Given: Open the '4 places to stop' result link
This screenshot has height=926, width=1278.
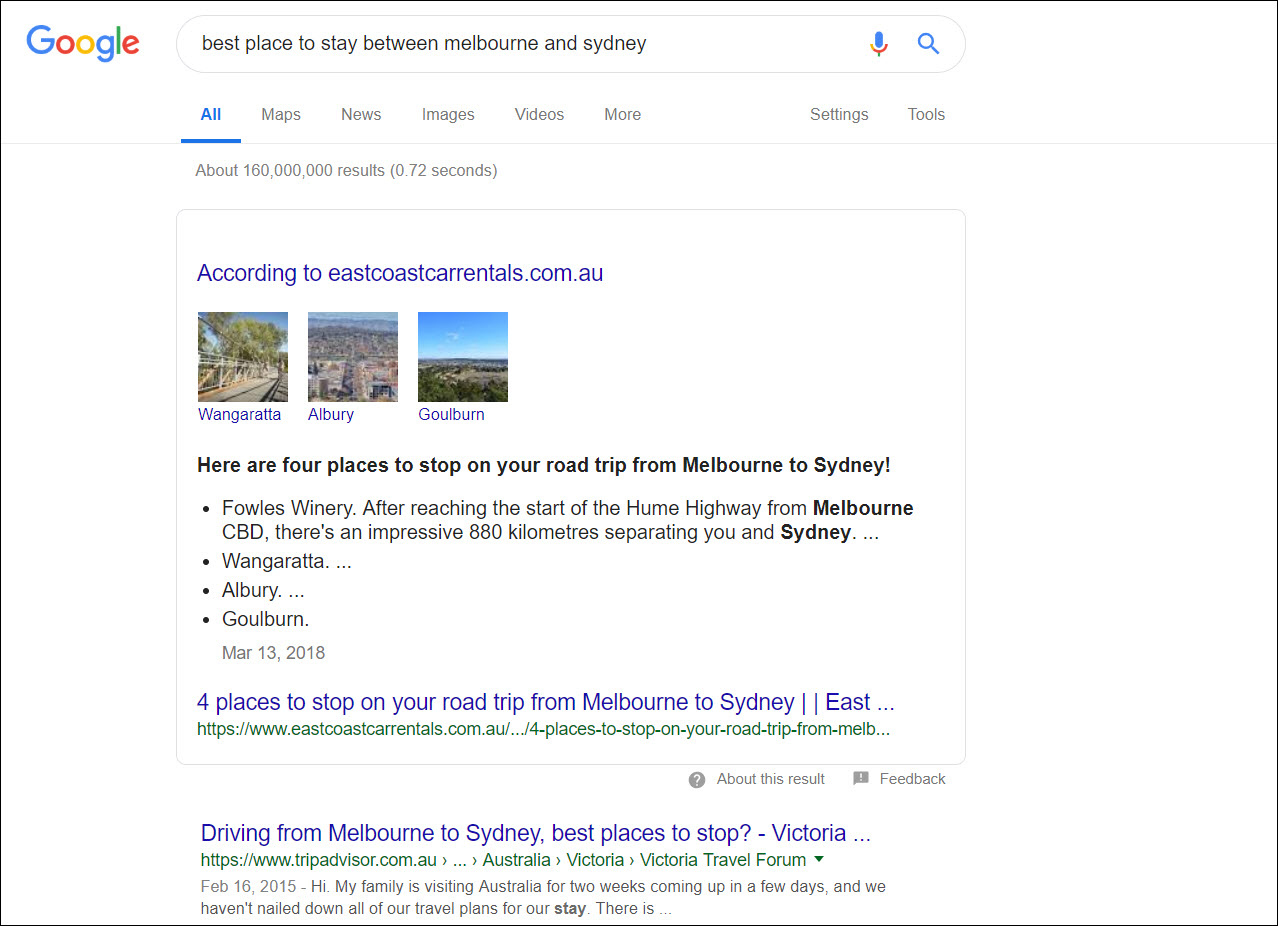Looking at the screenshot, I should [x=546, y=702].
